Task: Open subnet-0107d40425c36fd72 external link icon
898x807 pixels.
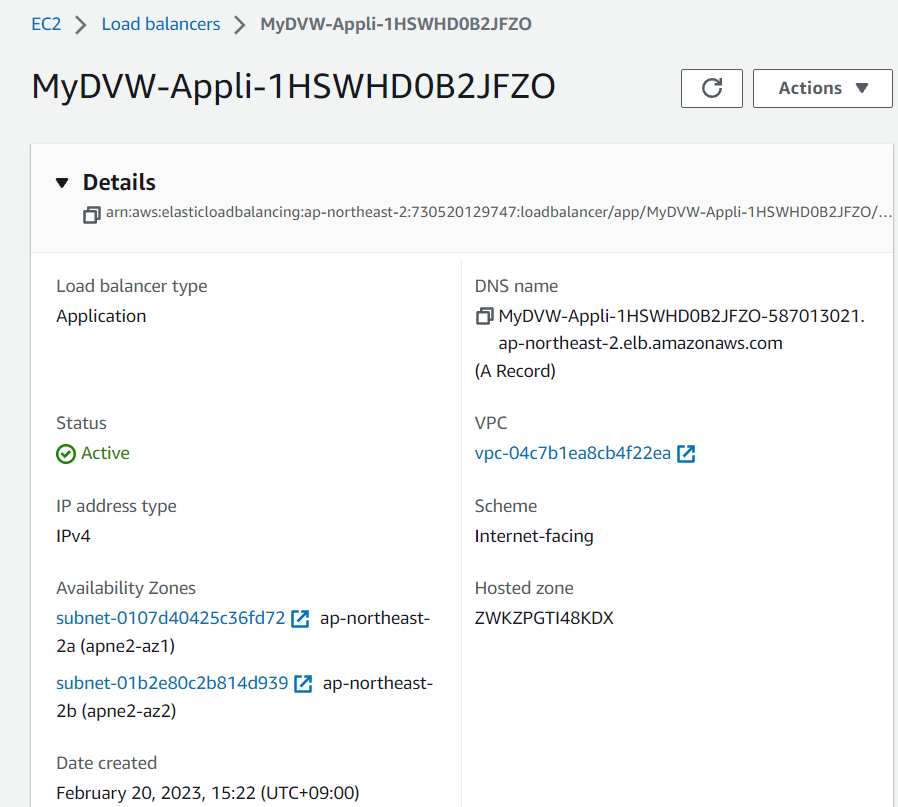Action: click(x=300, y=619)
